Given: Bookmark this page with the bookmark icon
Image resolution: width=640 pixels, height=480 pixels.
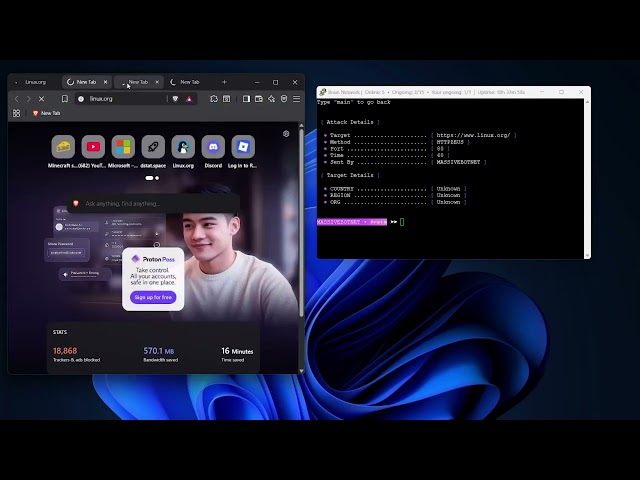Looking at the screenshot, I should pos(64,99).
